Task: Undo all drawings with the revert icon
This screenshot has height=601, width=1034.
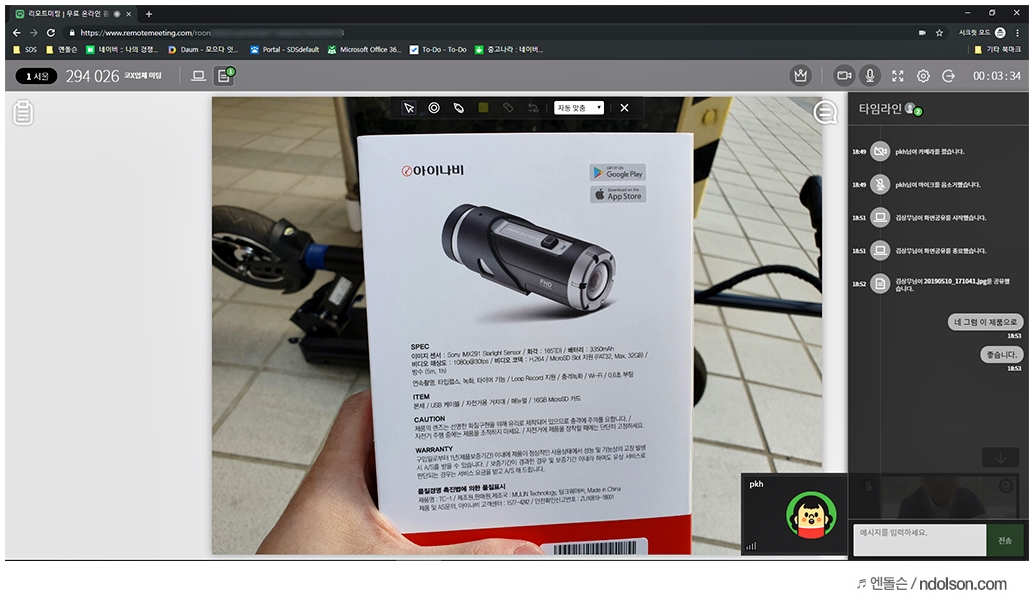Action: pos(533,108)
